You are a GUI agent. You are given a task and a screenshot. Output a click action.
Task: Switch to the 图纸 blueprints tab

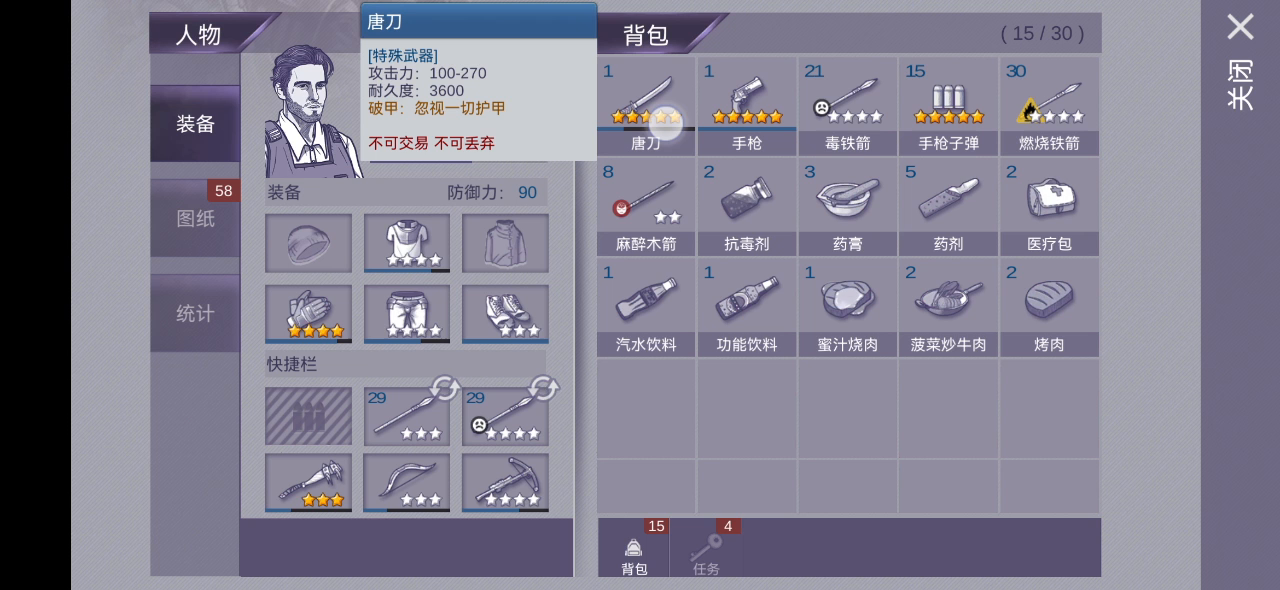point(195,218)
